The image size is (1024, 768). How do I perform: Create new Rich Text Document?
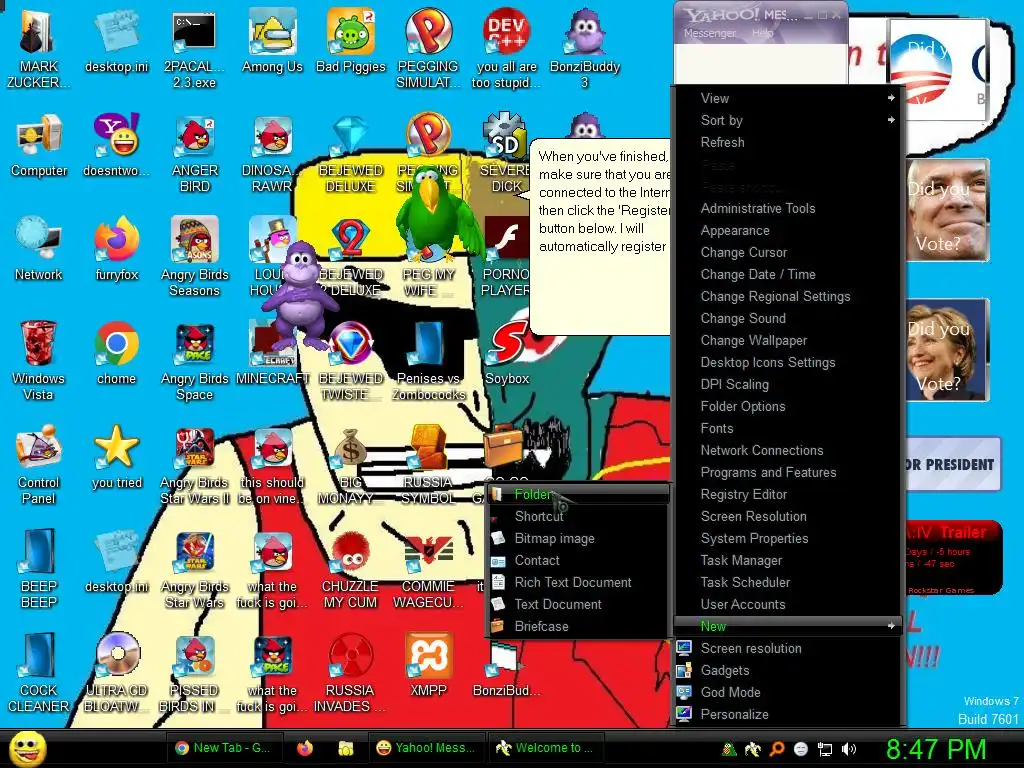point(579,583)
